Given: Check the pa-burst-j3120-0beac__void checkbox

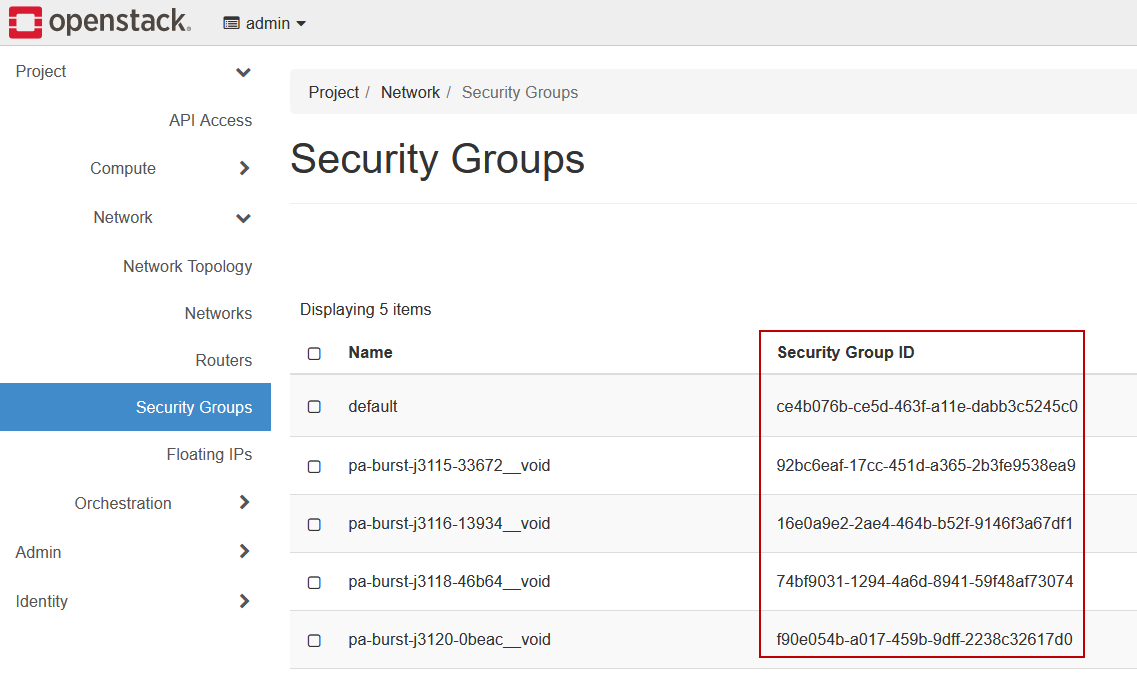Looking at the screenshot, I should click(x=314, y=640).
